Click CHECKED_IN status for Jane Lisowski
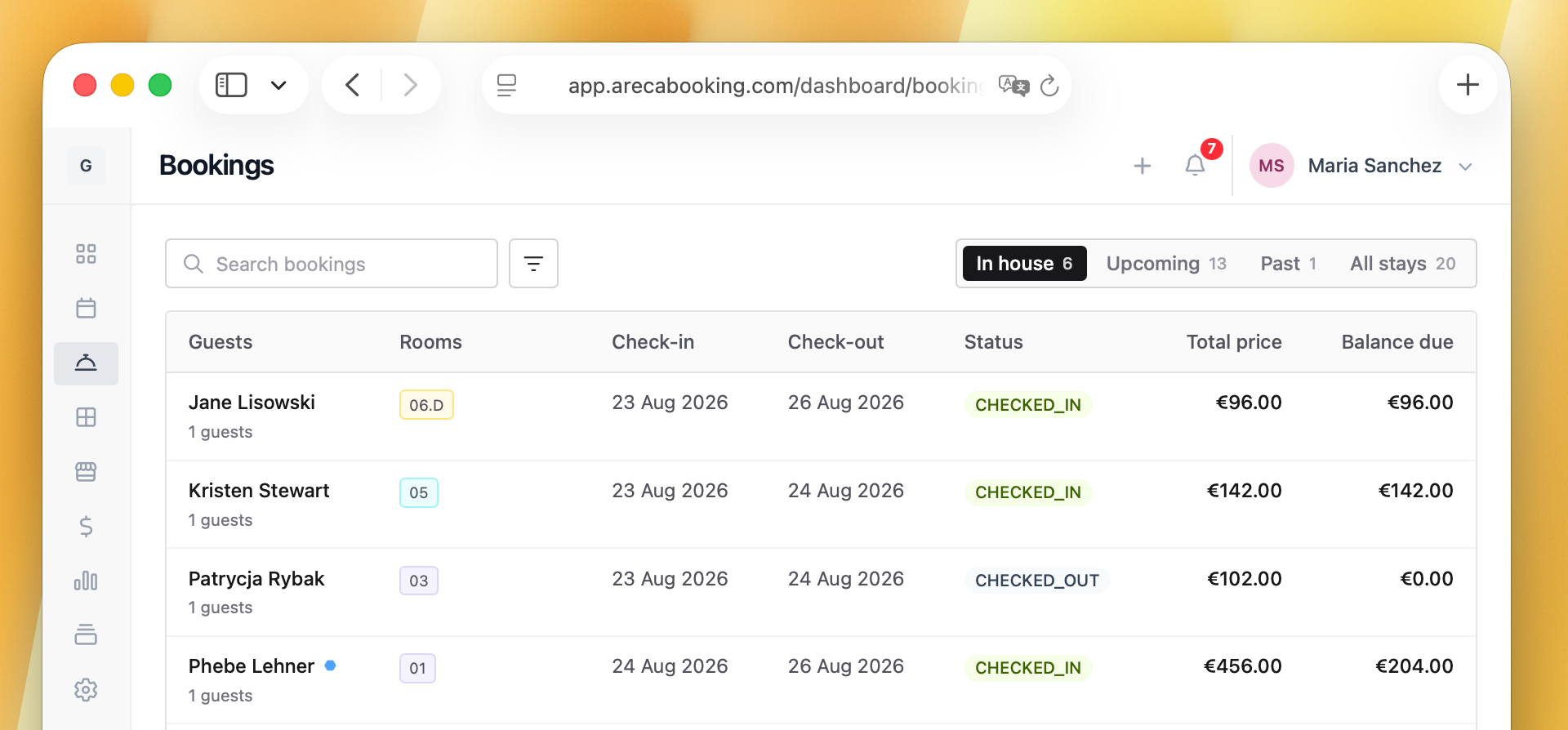1568x730 pixels. pos(1028,404)
